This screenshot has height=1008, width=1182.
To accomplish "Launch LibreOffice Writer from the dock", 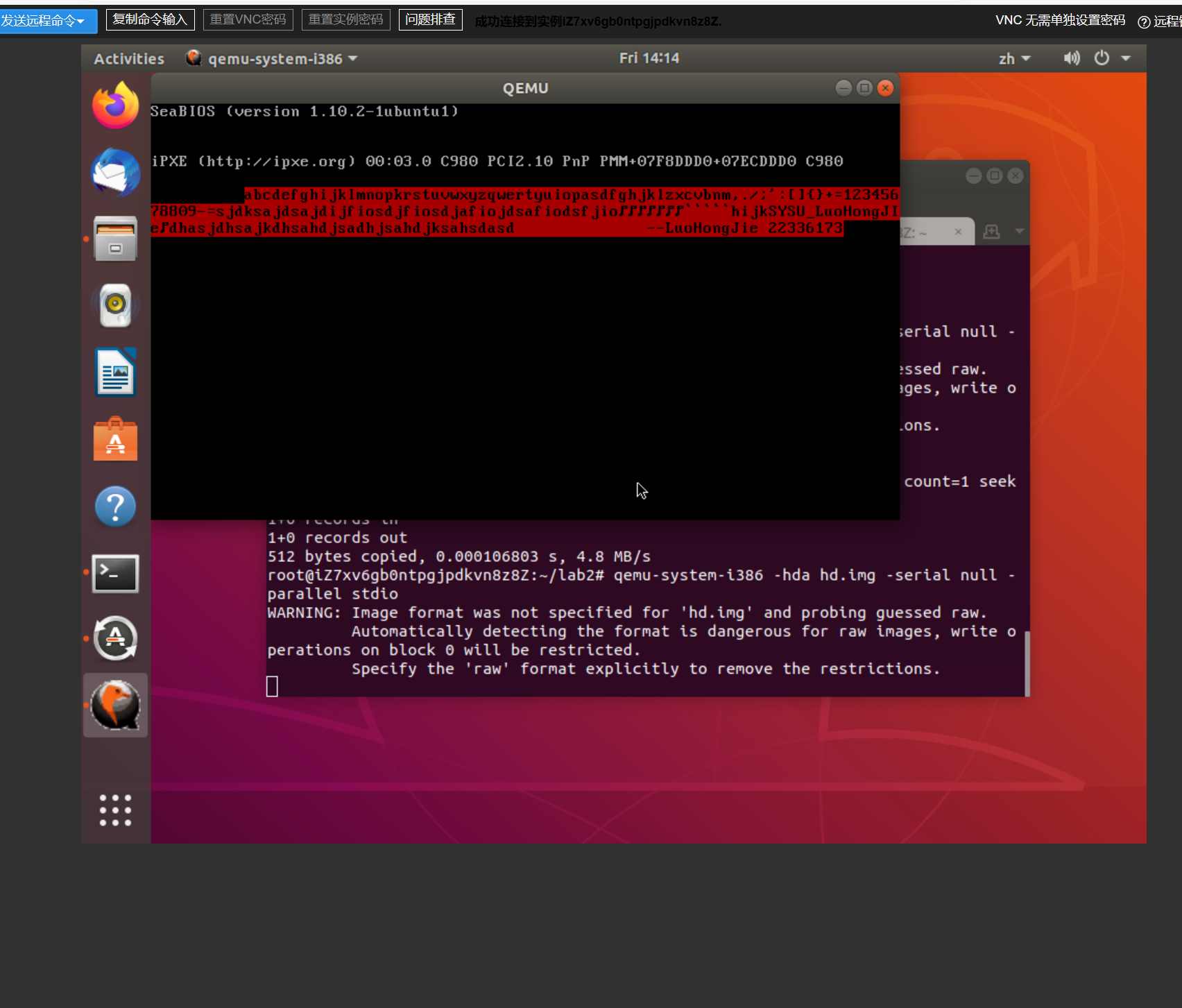I will tap(115, 373).
